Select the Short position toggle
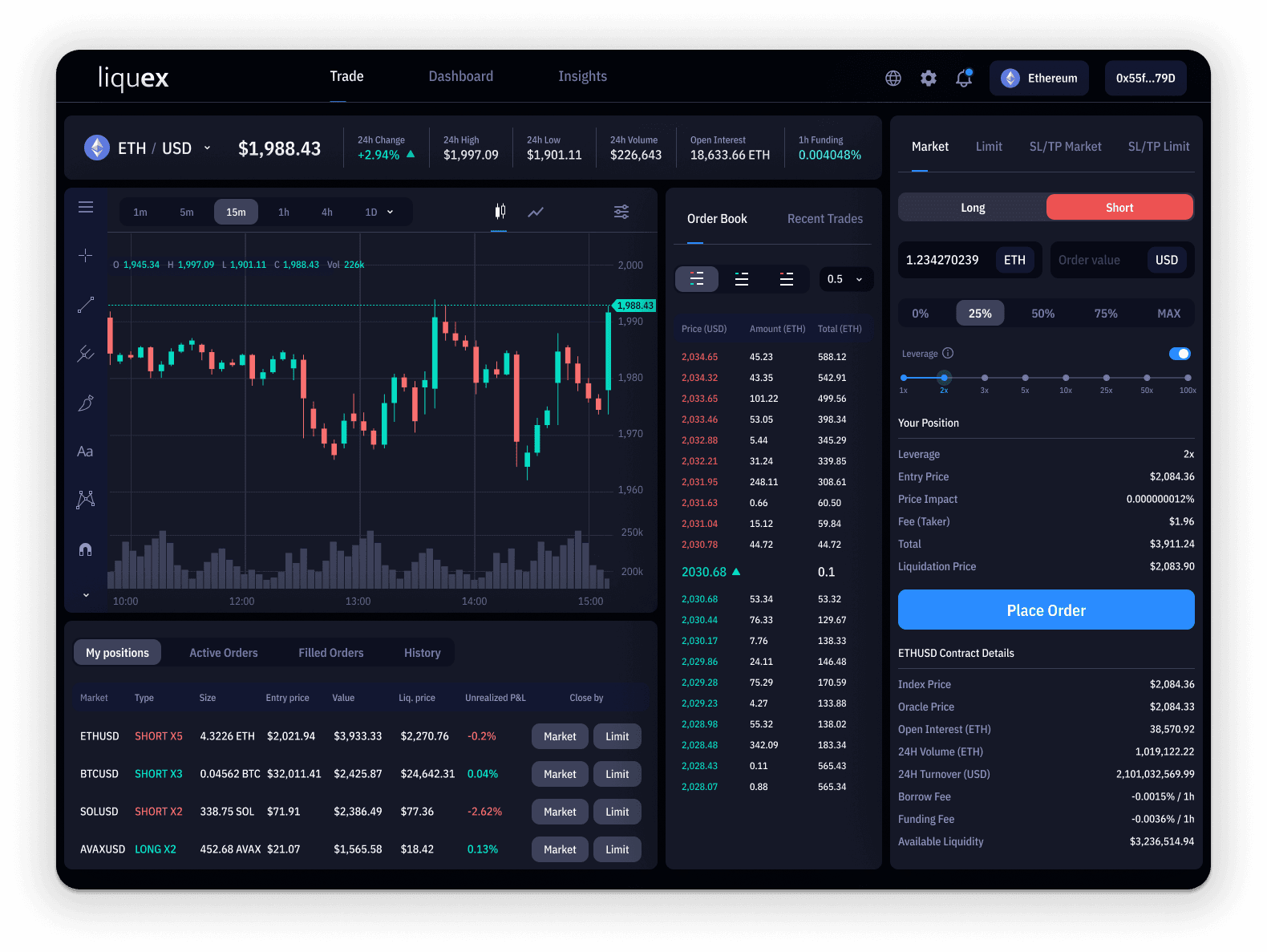This screenshot has width=1267, height=952. click(1119, 208)
